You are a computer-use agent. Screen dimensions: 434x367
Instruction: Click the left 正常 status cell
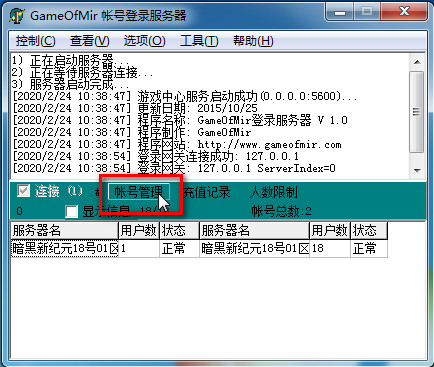pyautogui.click(x=179, y=248)
